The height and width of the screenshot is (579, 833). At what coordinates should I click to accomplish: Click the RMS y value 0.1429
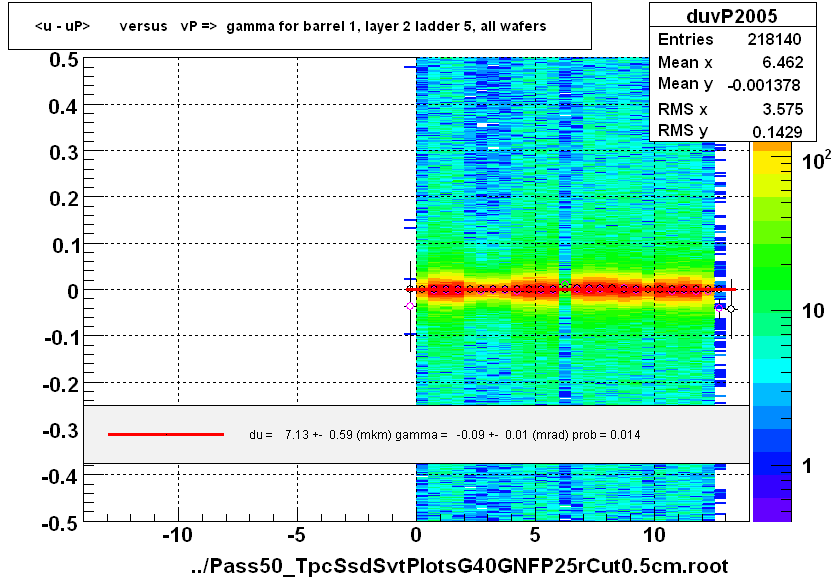tap(777, 132)
